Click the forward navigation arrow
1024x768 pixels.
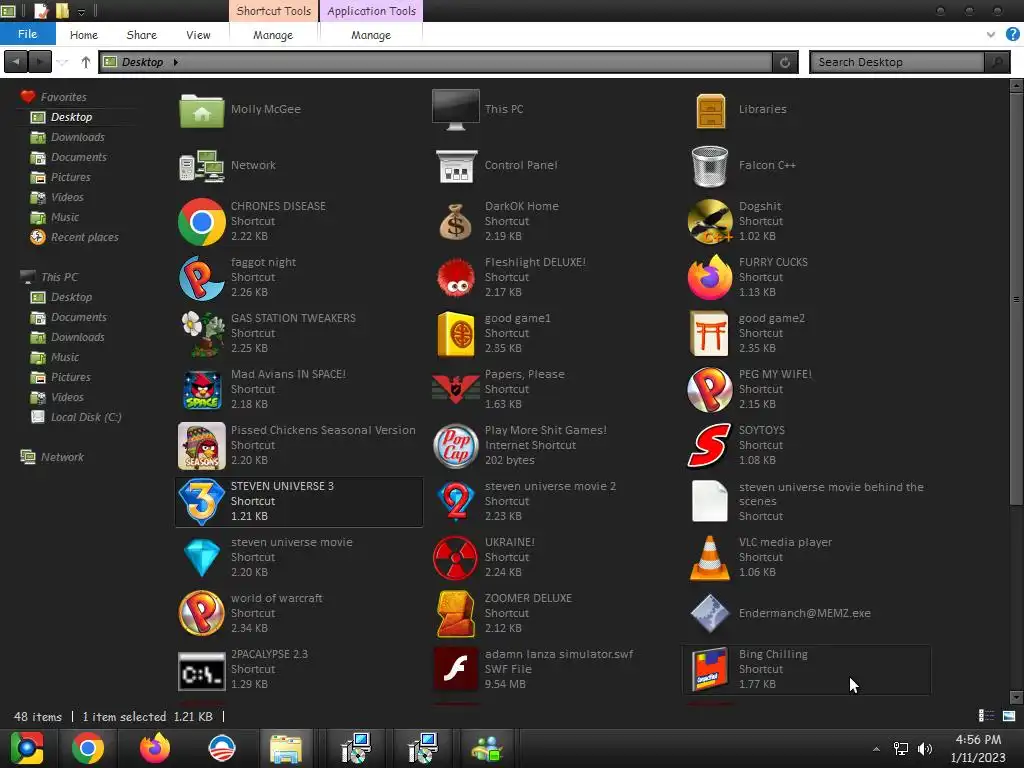tap(40, 62)
